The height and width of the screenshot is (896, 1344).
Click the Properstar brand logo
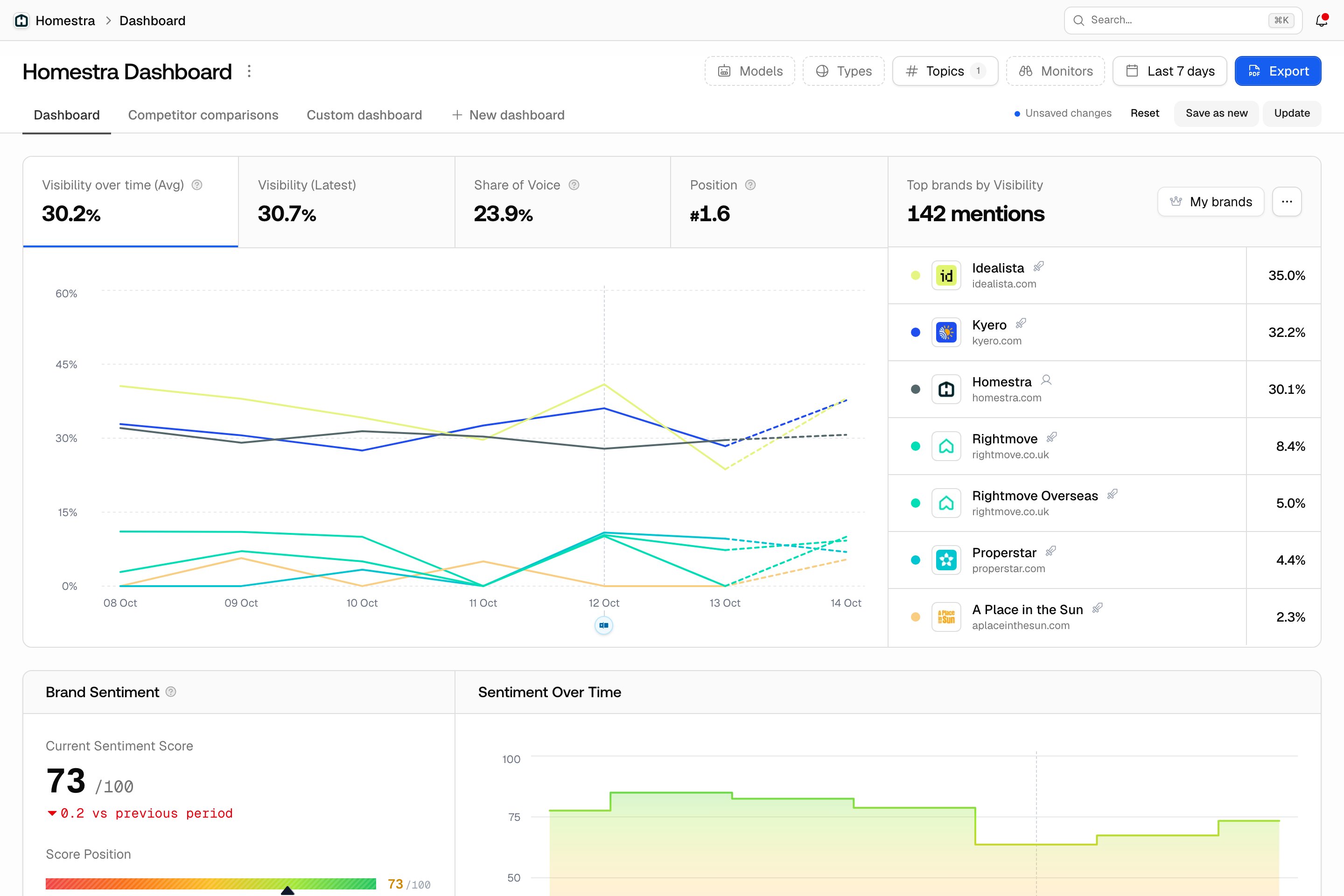point(946,560)
